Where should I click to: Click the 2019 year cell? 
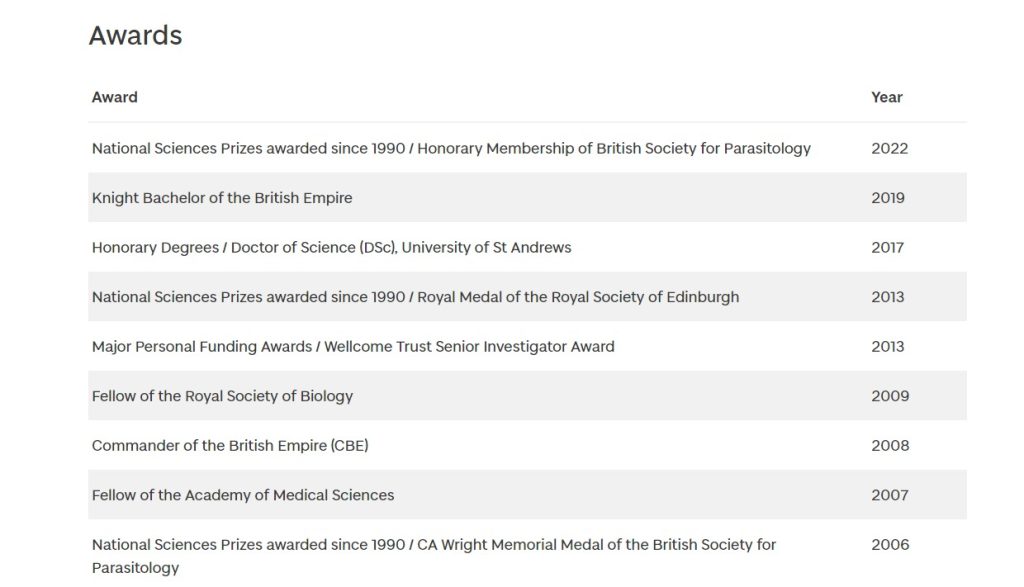coord(887,198)
